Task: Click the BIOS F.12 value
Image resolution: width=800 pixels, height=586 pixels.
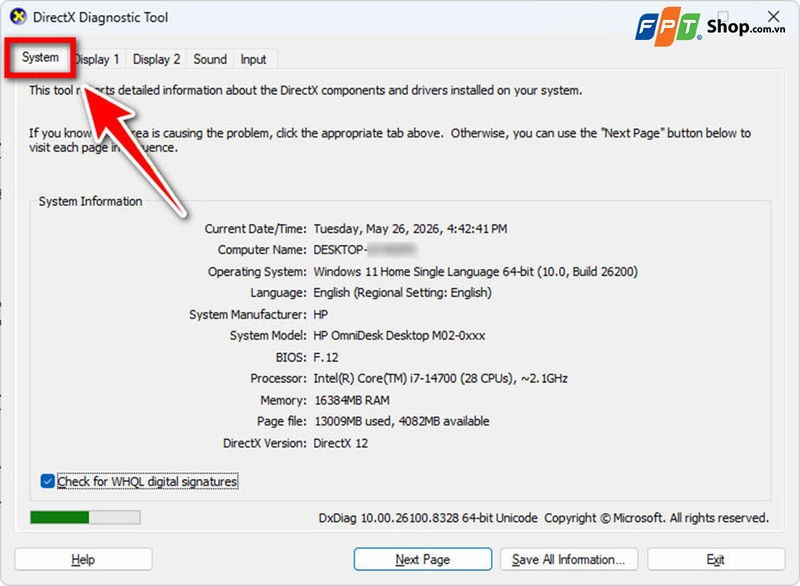Action: pos(326,357)
